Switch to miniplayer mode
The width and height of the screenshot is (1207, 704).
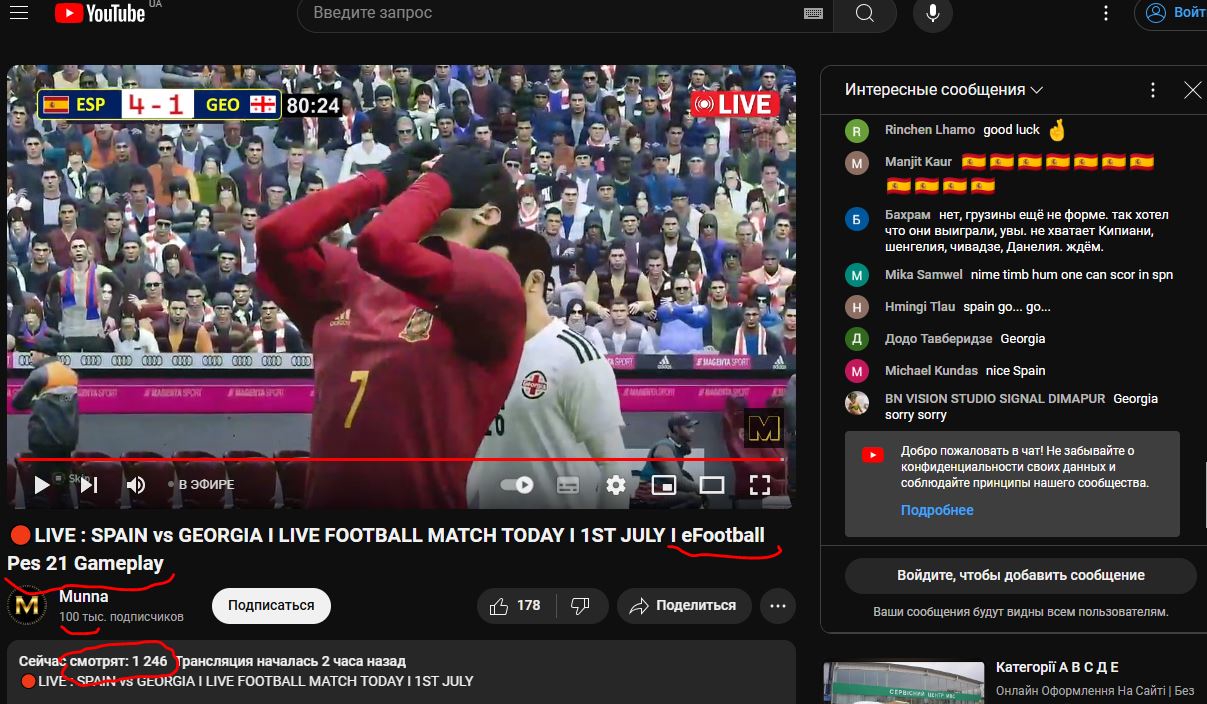point(664,485)
